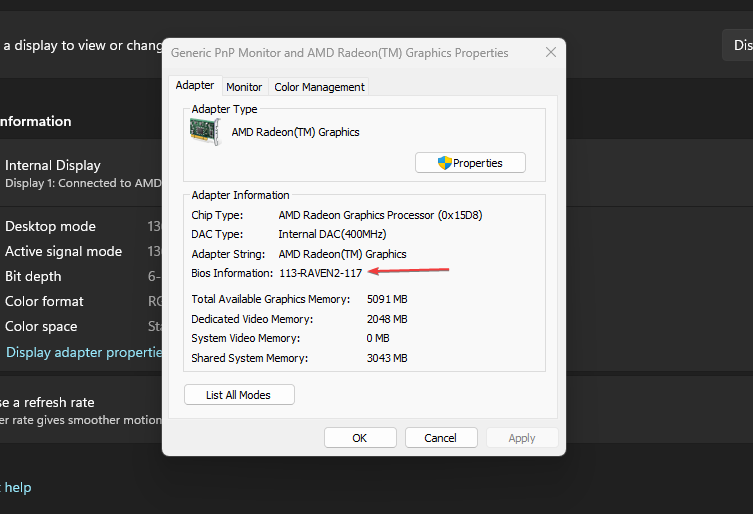Select Internal Display entry in Settings
This screenshot has height=514, width=753.
tap(81, 173)
